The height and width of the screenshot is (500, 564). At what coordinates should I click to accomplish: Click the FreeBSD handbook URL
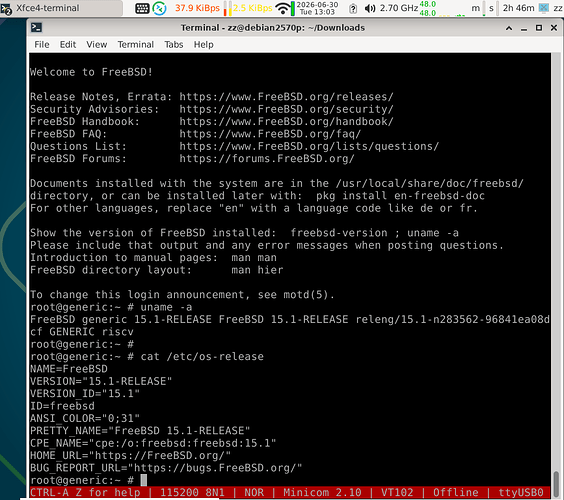(286, 122)
